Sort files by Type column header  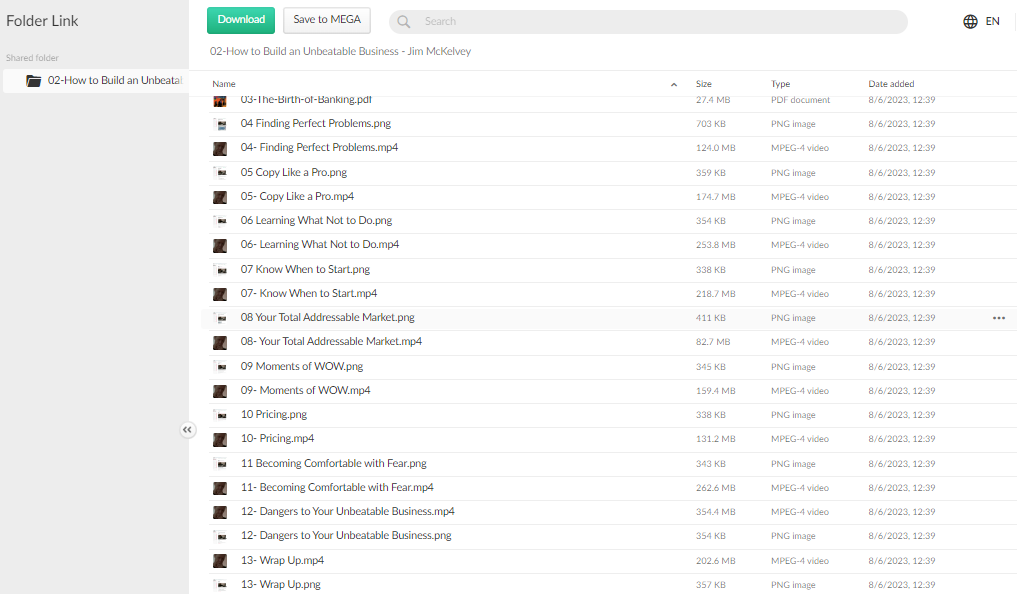[x=781, y=84]
